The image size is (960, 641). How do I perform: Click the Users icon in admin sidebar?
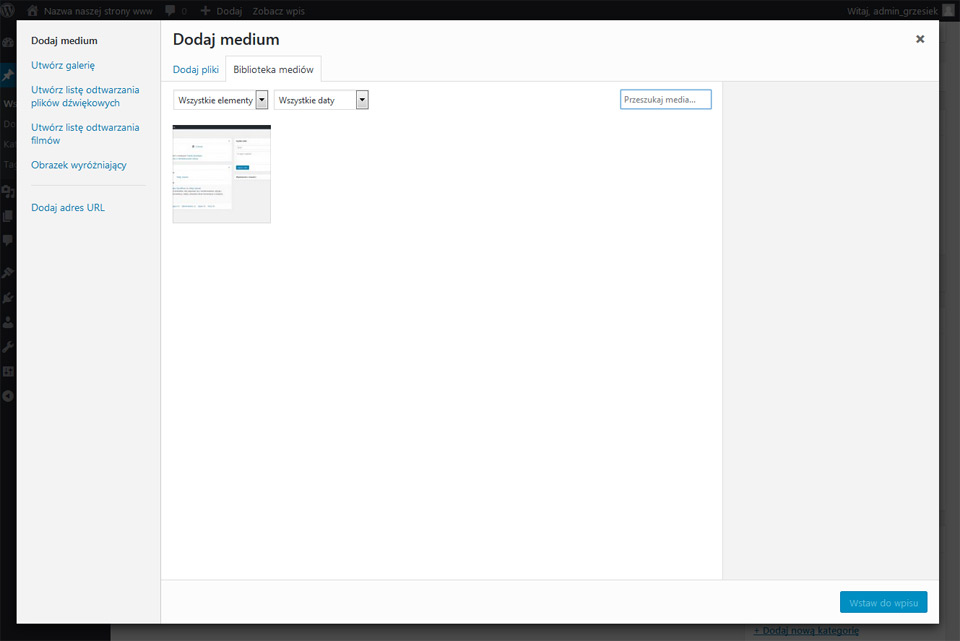point(8,321)
